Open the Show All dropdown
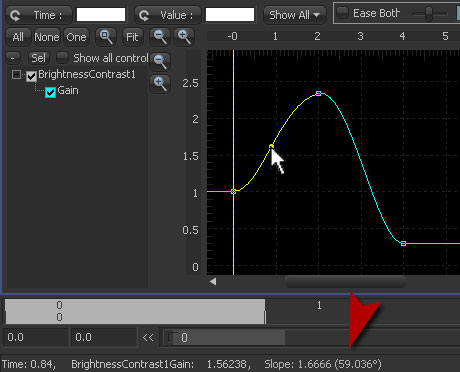This screenshot has width=460, height=372. [294, 15]
